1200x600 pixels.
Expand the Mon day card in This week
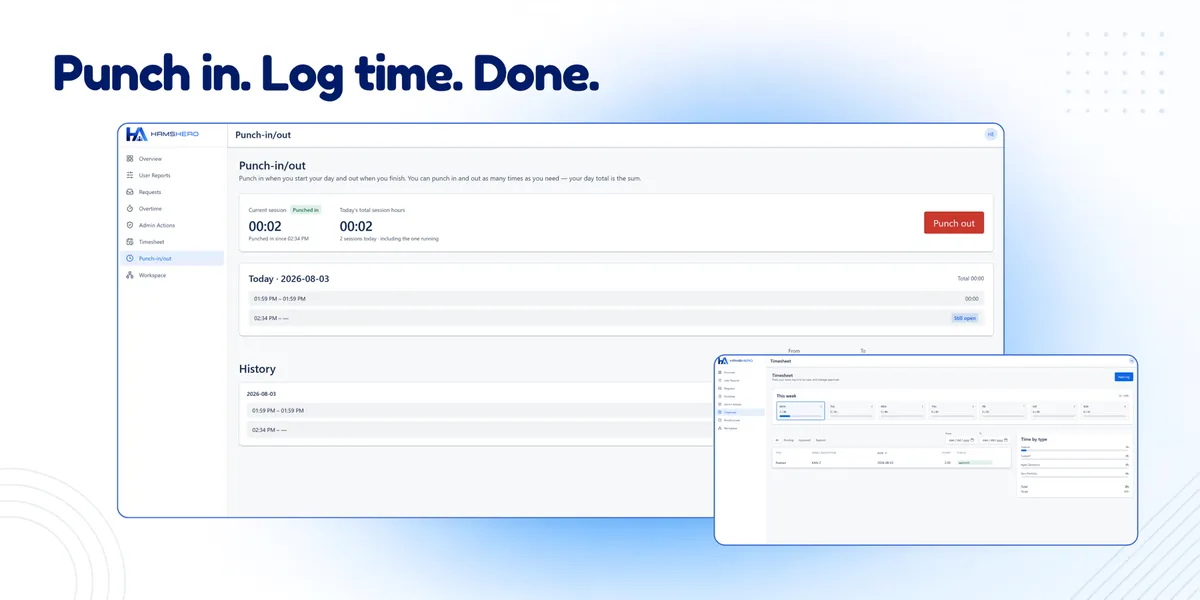(x=801, y=411)
